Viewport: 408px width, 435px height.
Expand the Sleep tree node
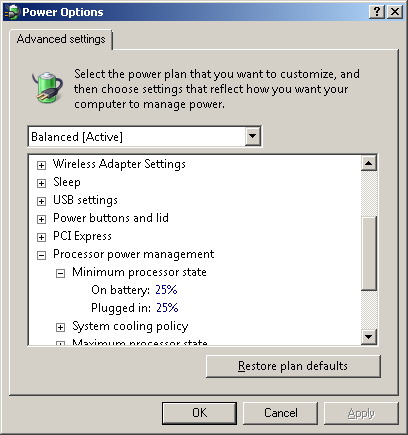41,183
